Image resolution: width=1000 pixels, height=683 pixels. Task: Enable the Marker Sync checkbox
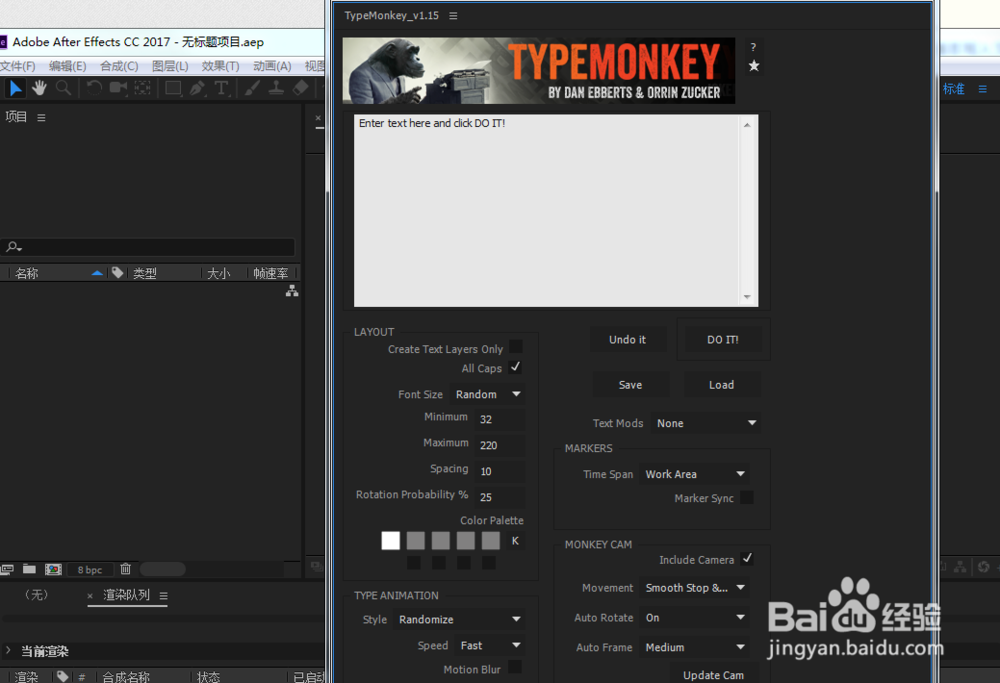pyautogui.click(x=747, y=497)
